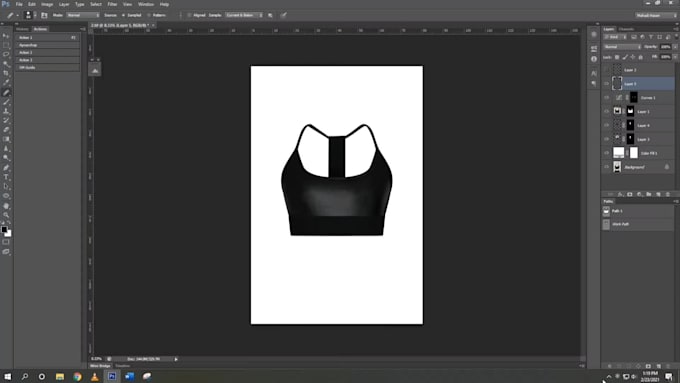Lock transparent pixels

617,57
